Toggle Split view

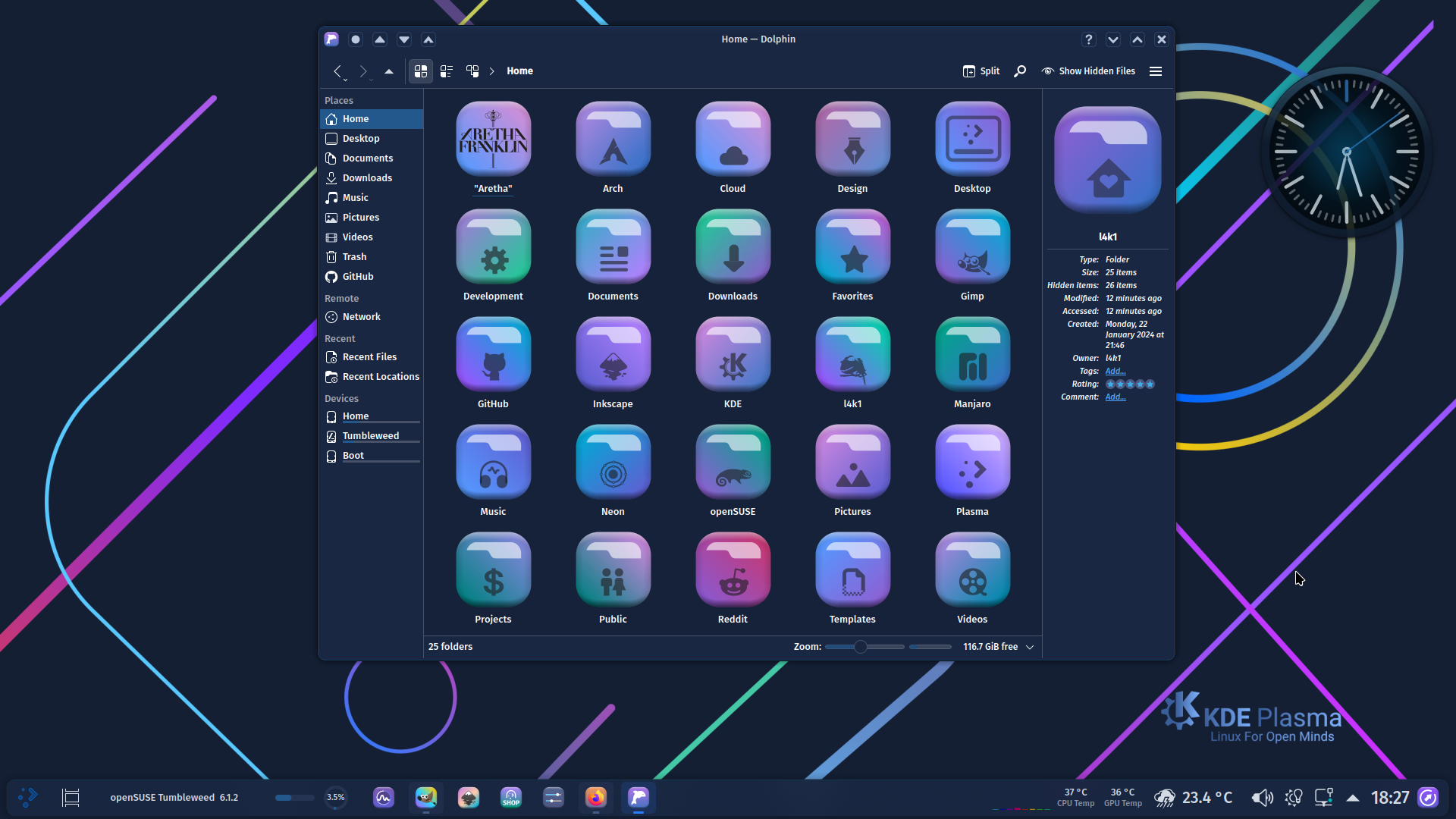point(981,71)
